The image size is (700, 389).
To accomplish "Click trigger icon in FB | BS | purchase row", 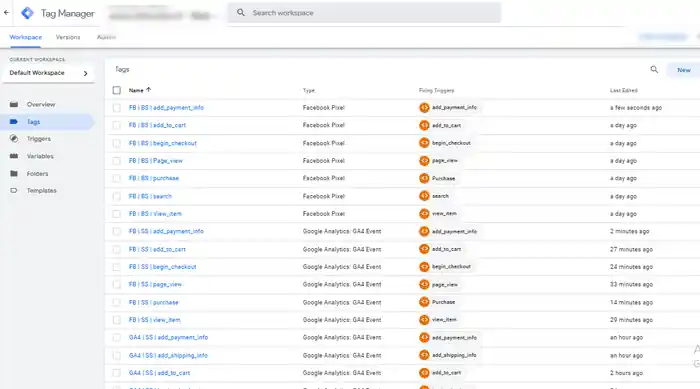I will point(424,178).
